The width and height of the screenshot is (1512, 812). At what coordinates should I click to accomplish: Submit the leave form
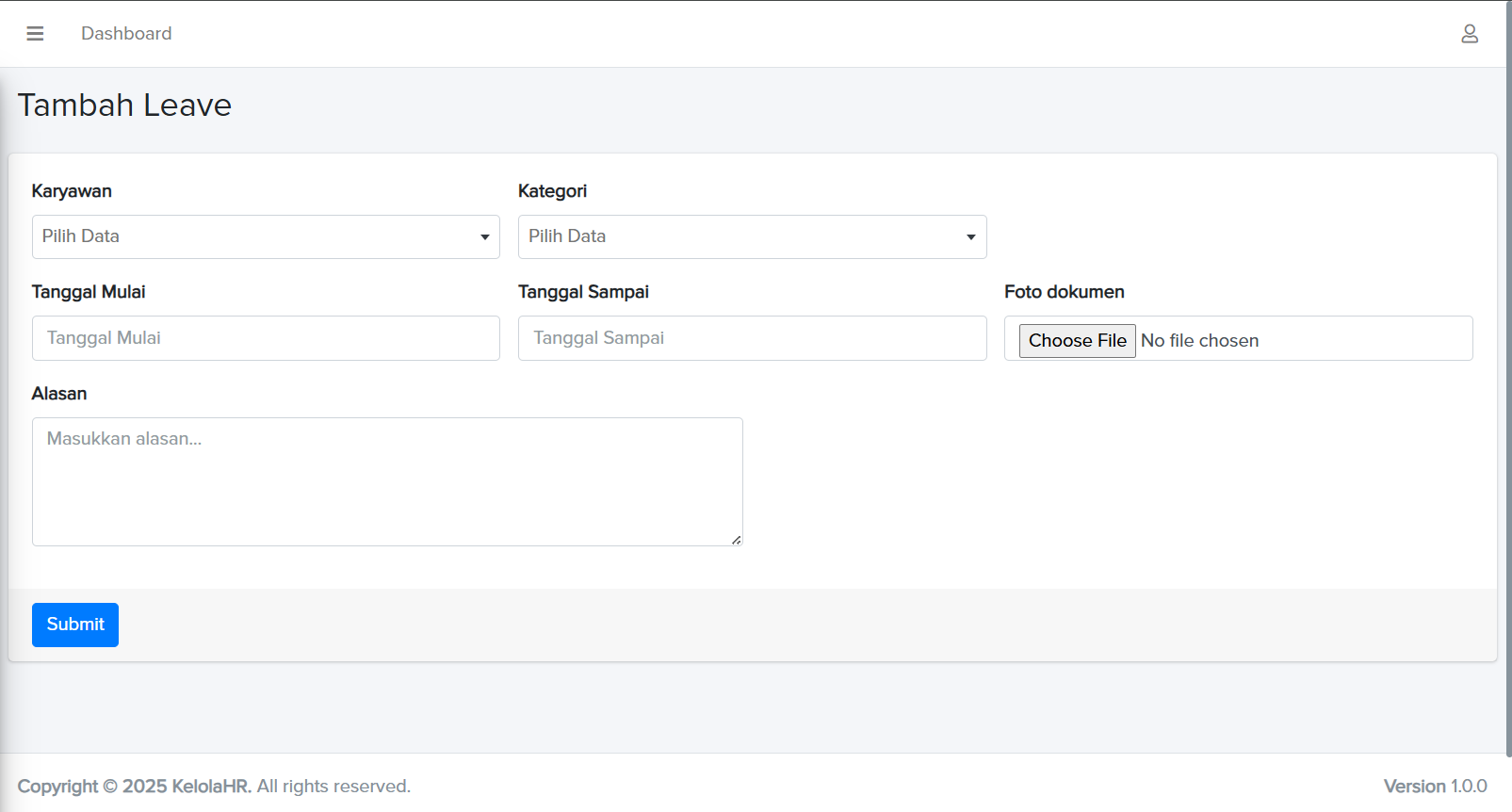pos(75,625)
